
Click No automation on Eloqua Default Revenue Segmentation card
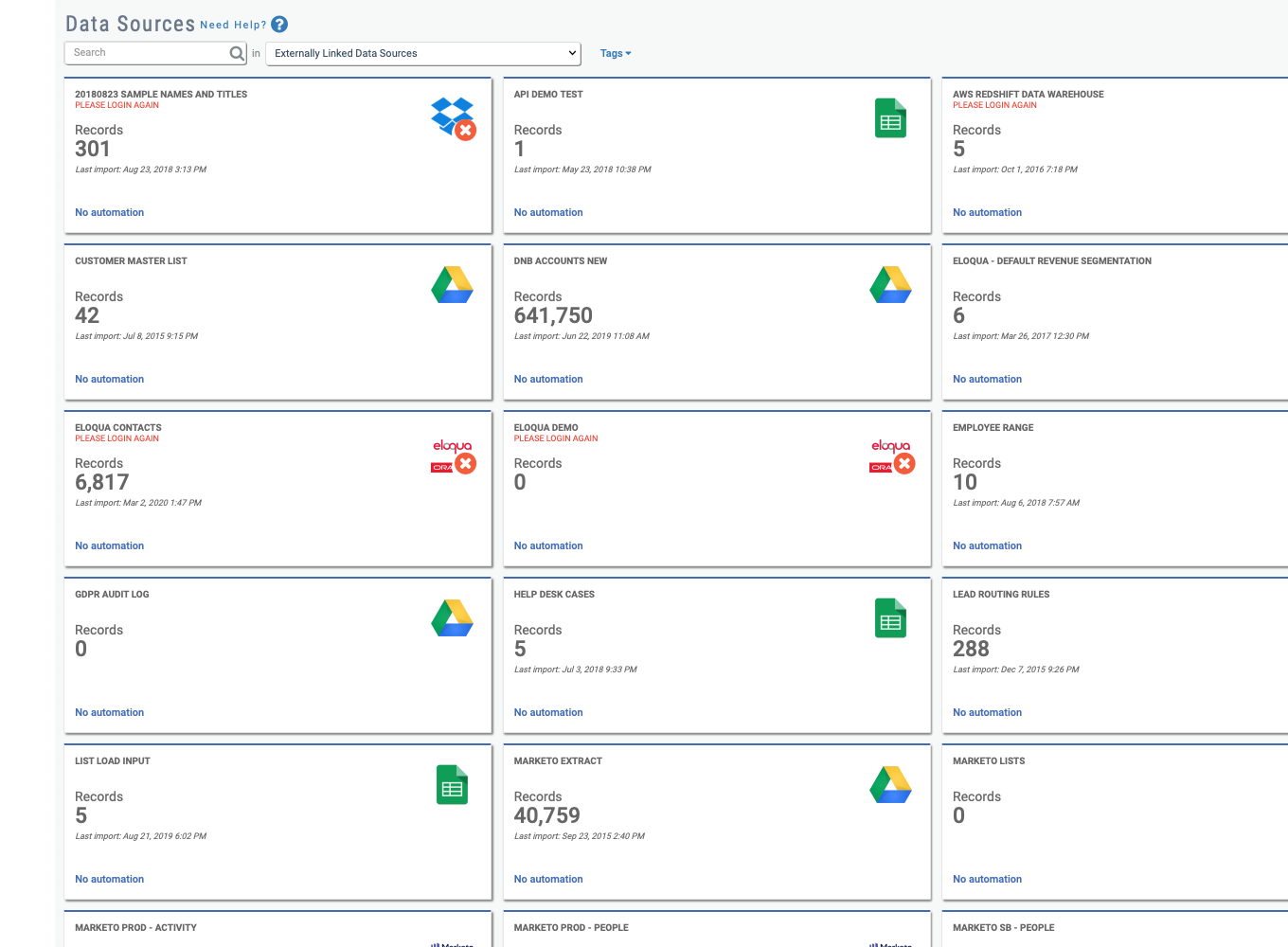pyautogui.click(x=987, y=380)
